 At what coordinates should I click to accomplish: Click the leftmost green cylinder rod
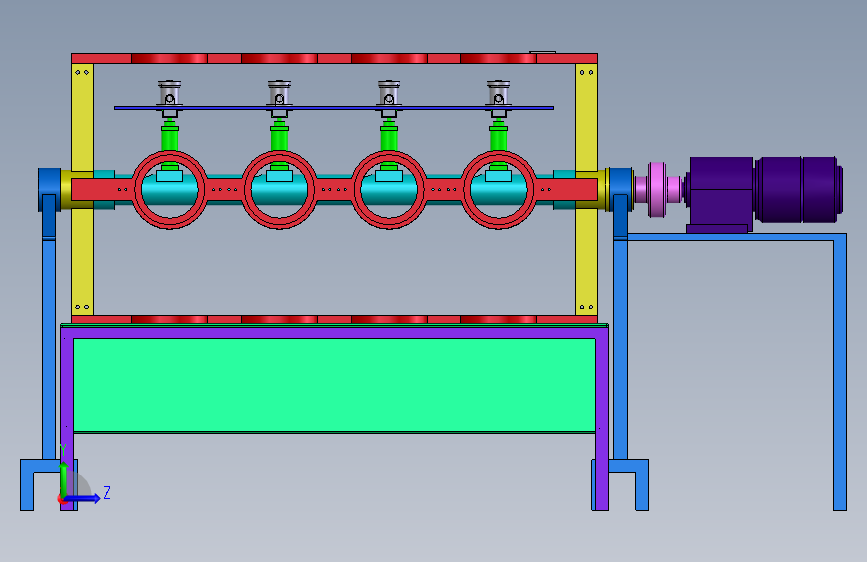click(x=170, y=138)
